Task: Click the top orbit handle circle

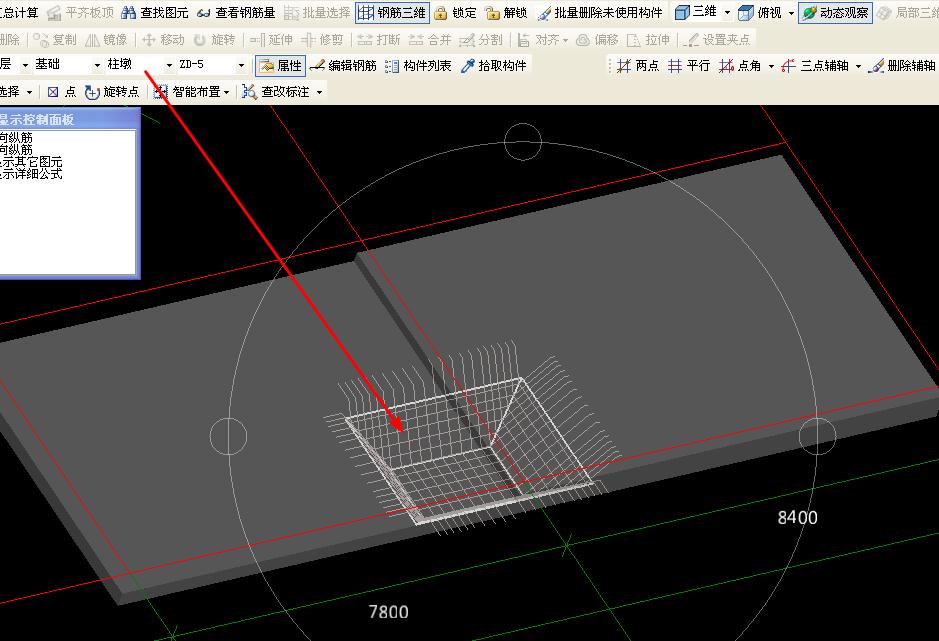Action: [523, 142]
